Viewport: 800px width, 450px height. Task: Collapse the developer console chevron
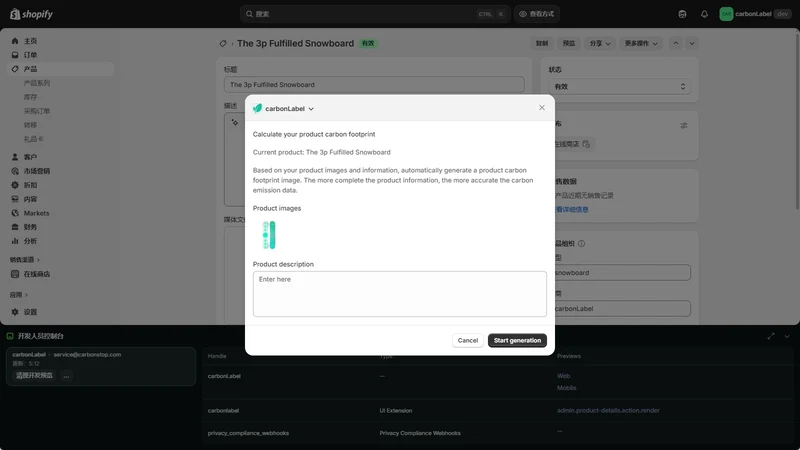pyautogui.click(x=787, y=336)
